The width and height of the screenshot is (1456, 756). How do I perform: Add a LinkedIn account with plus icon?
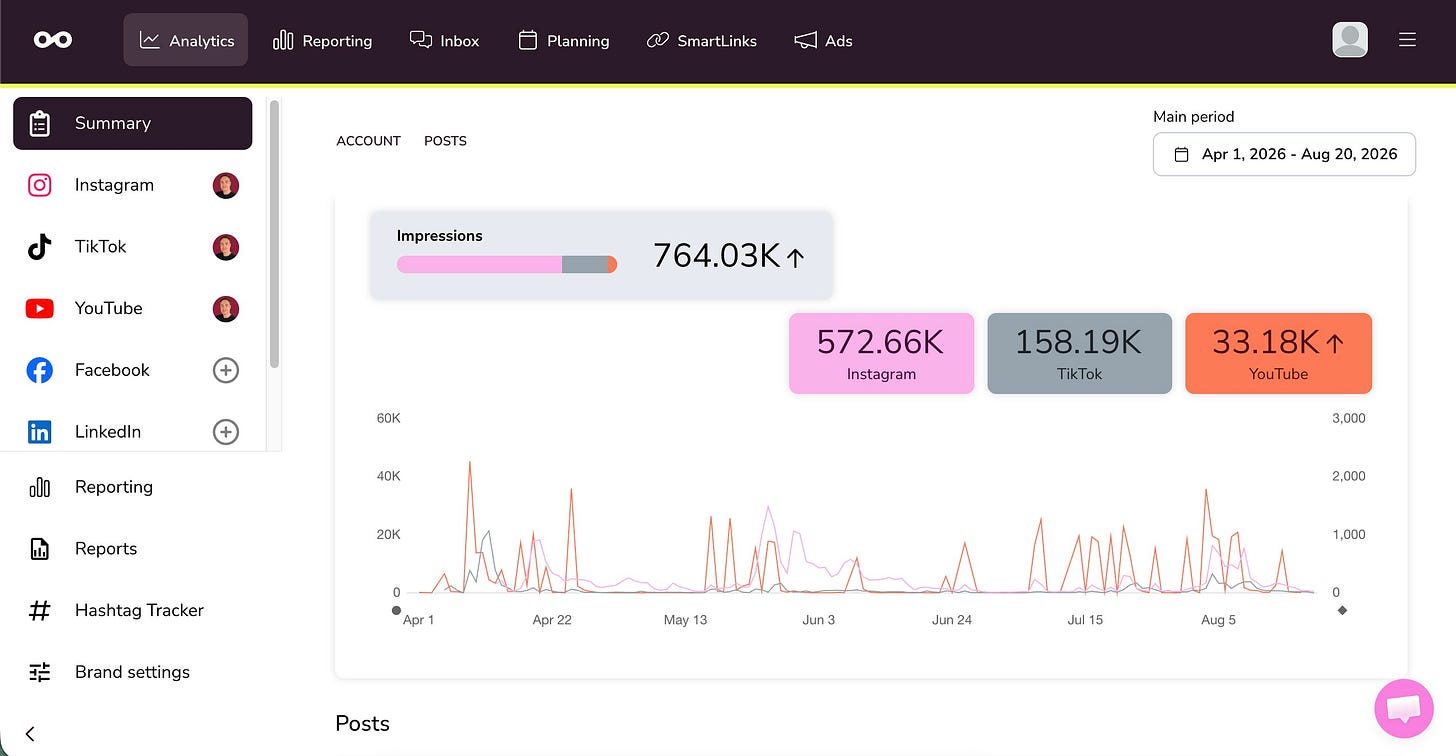point(226,432)
